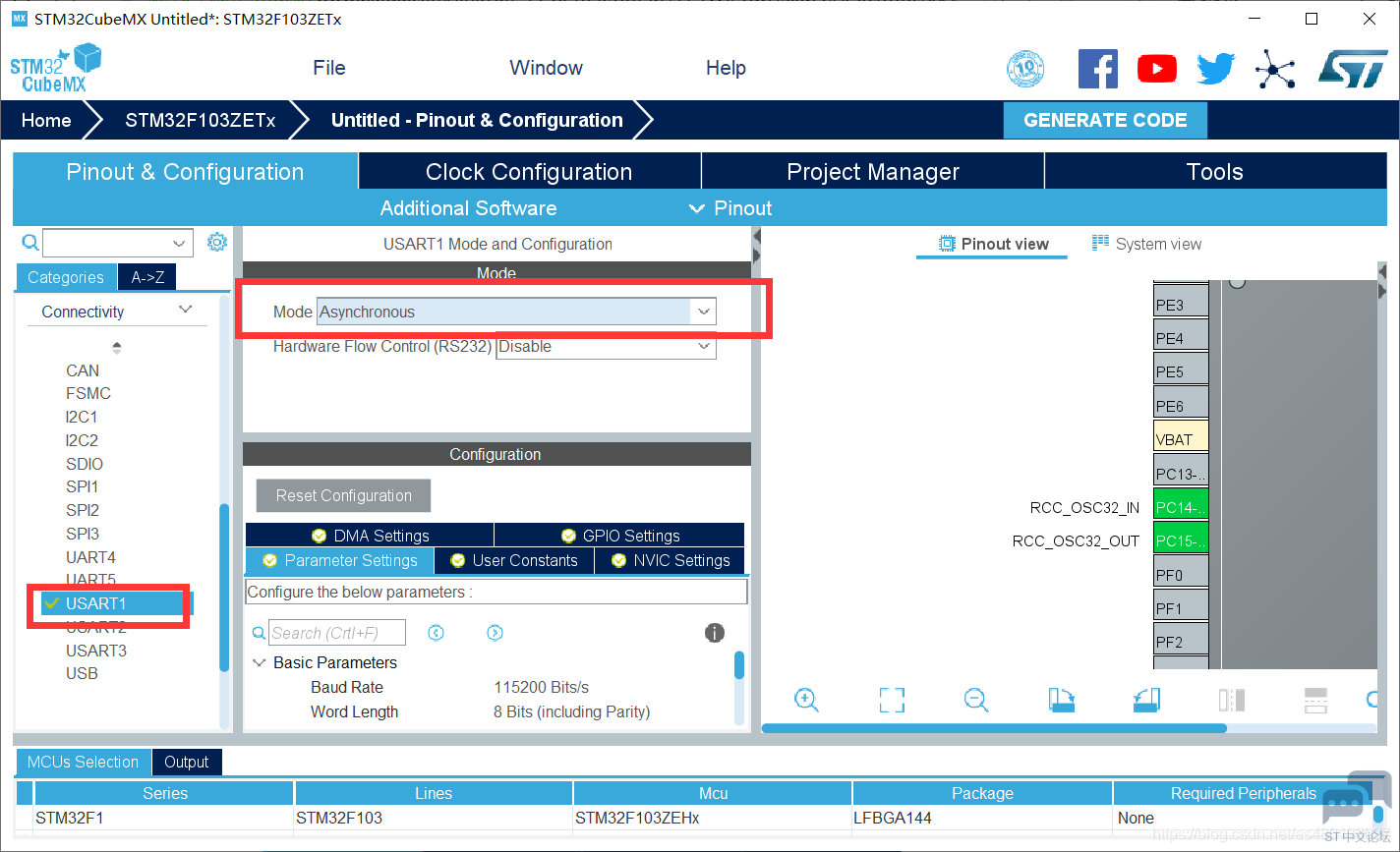Open the File menu
This screenshot has width=1400, height=852.
click(x=329, y=68)
